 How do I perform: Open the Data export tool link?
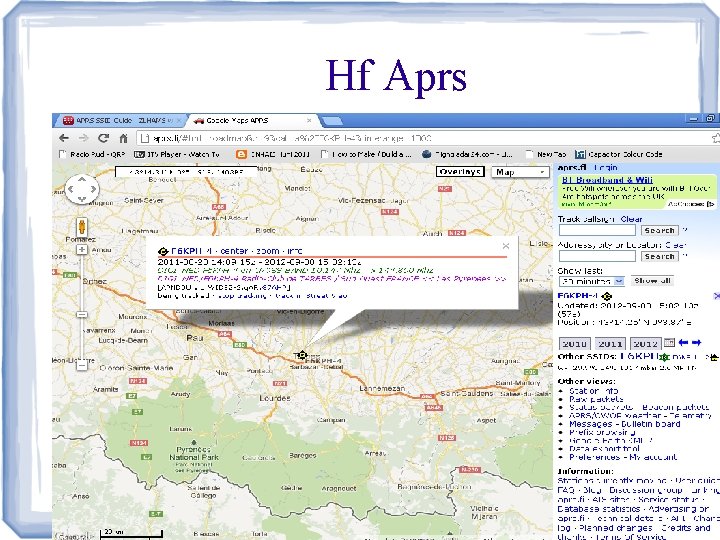pyautogui.click(x=604, y=449)
